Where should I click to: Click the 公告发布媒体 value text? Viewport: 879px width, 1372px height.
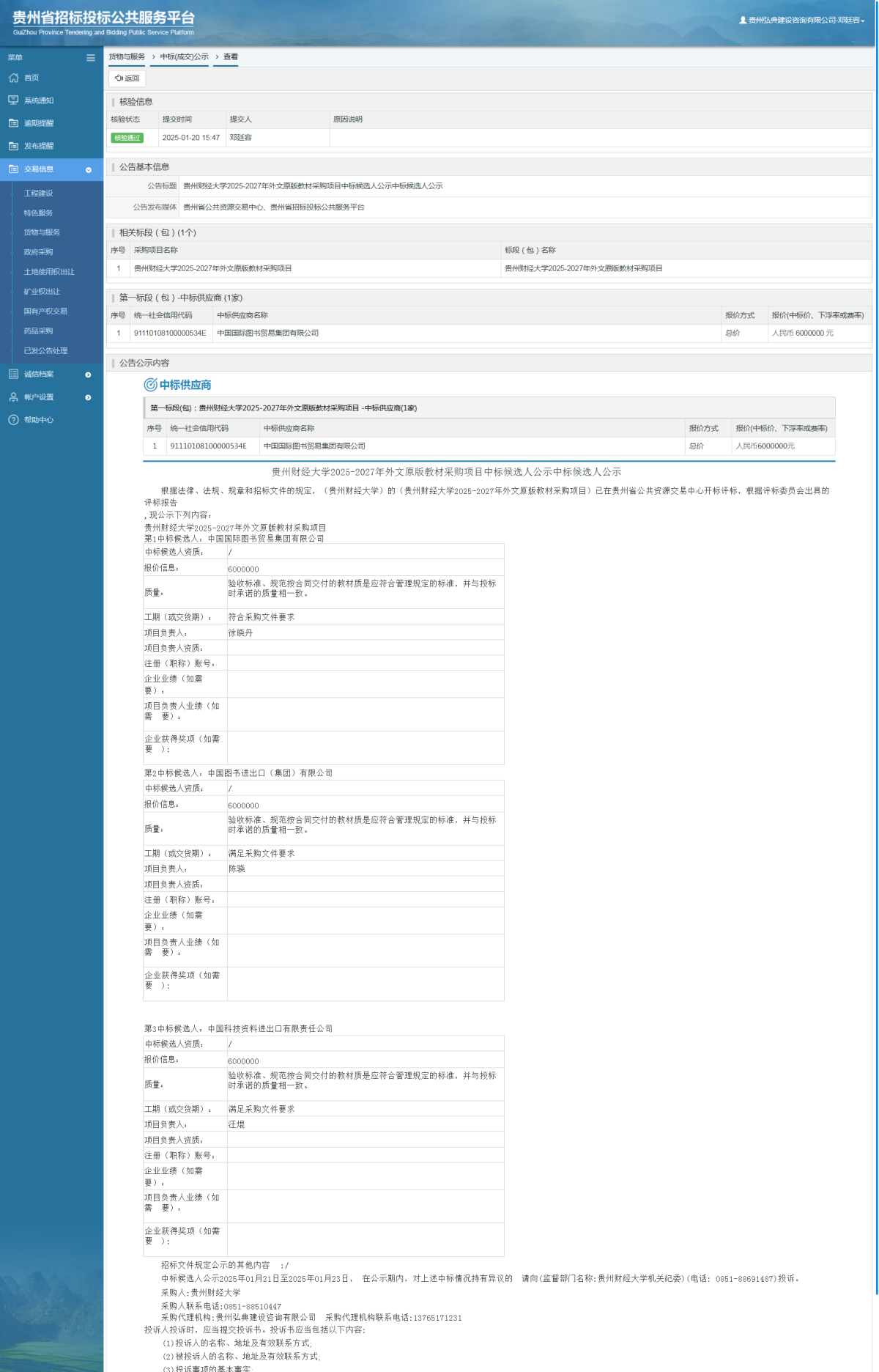pos(273,207)
